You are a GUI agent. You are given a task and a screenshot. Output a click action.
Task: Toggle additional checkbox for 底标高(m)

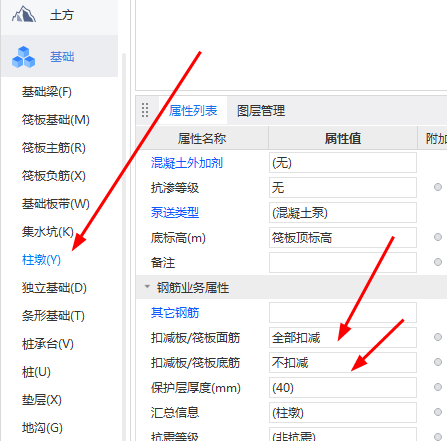tap(438, 237)
